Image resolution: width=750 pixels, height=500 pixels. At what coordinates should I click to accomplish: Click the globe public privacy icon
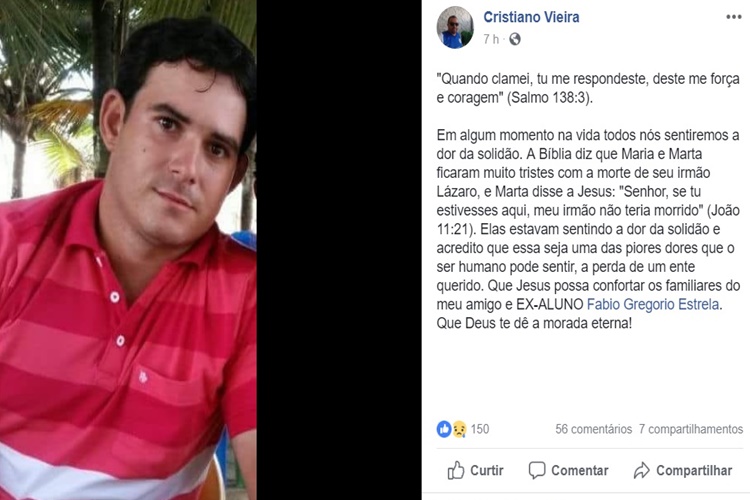click(x=515, y=39)
